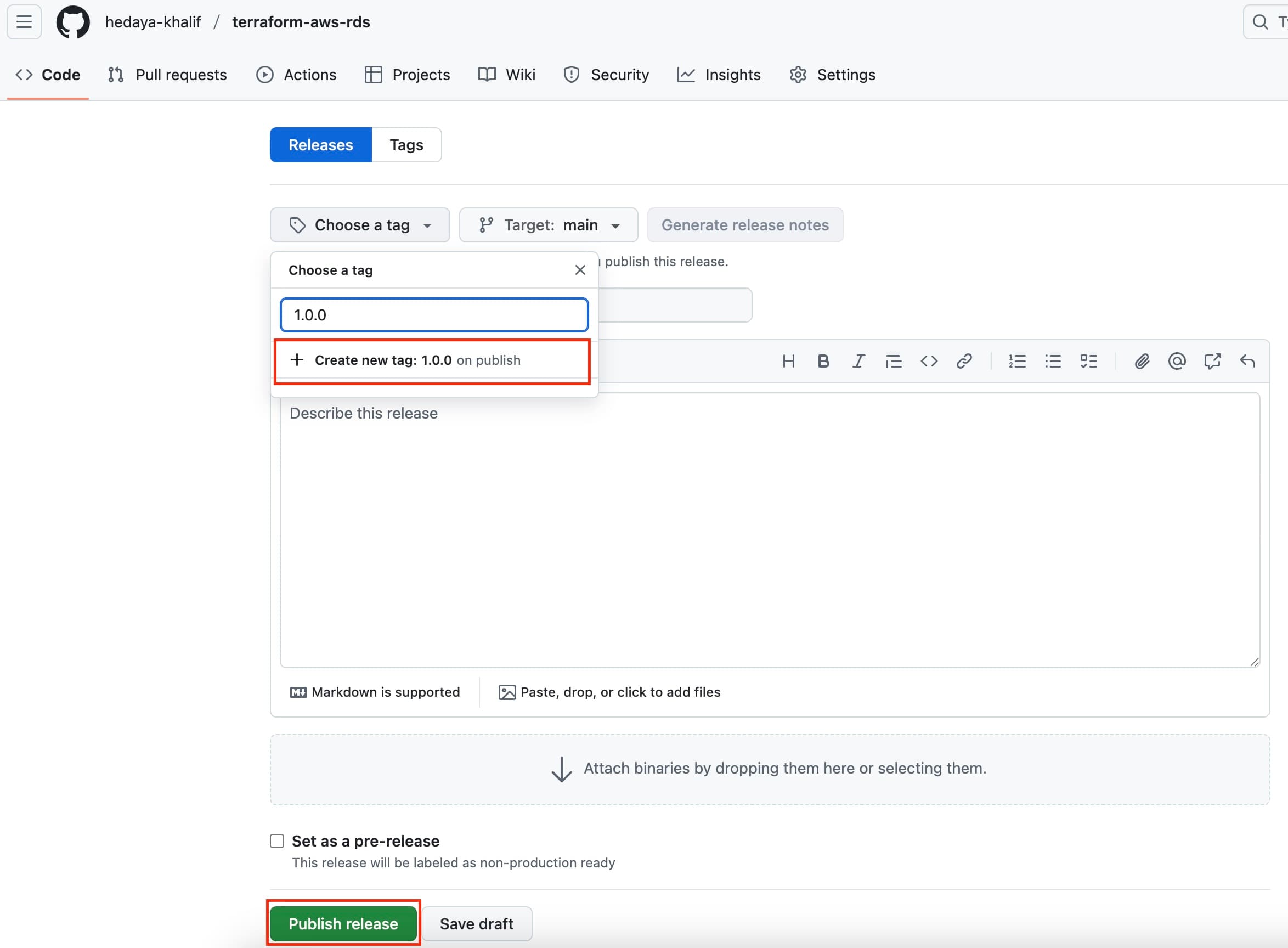Click the Save draft button

coord(476,923)
